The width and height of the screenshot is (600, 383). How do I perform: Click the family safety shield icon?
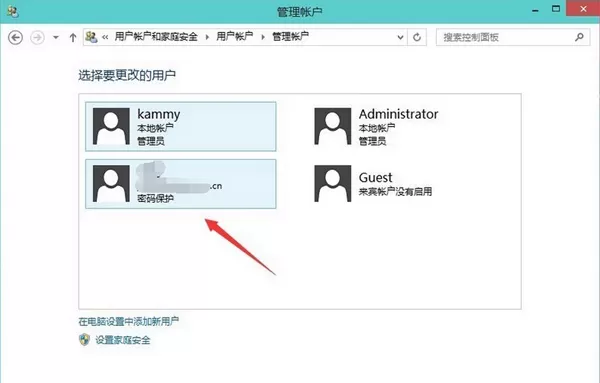85,339
